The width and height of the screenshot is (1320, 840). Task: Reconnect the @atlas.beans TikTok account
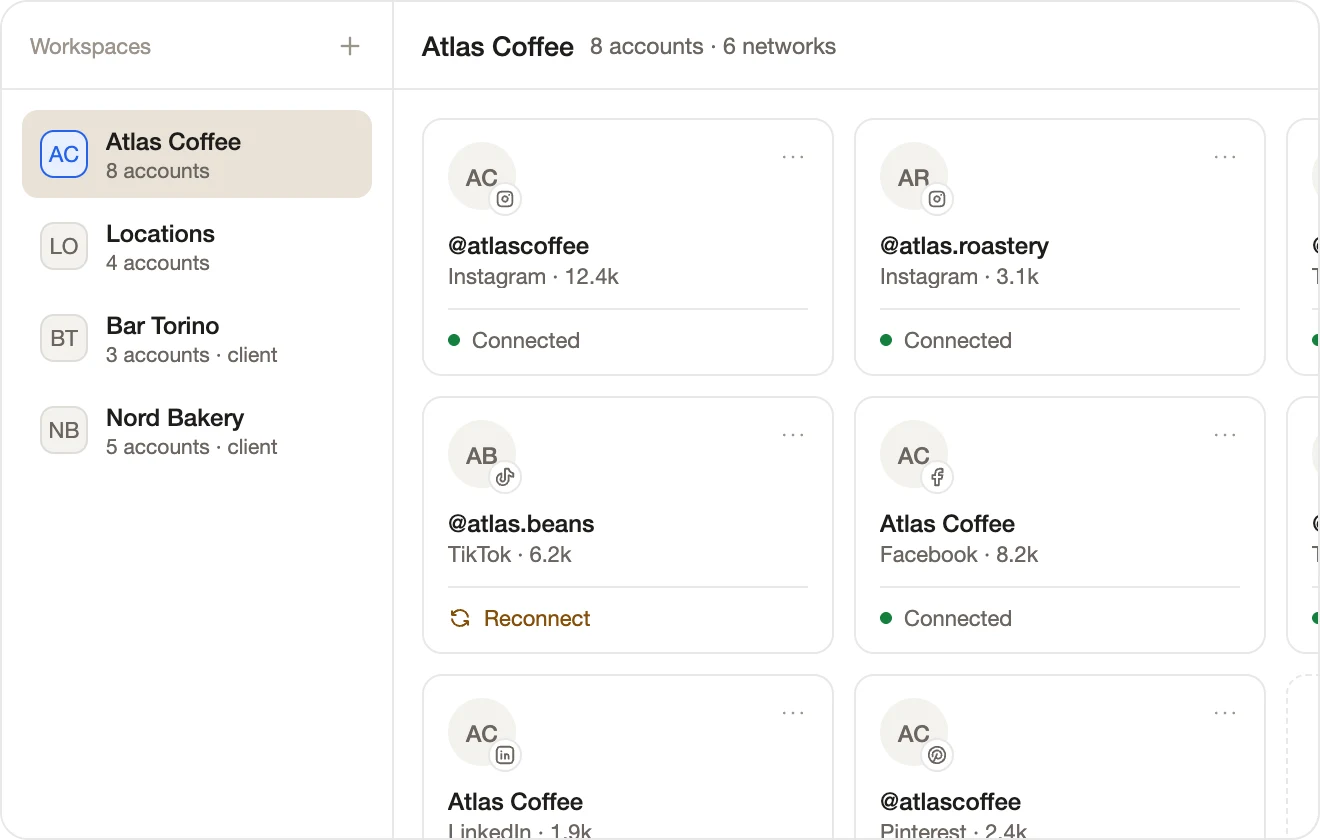coord(520,618)
